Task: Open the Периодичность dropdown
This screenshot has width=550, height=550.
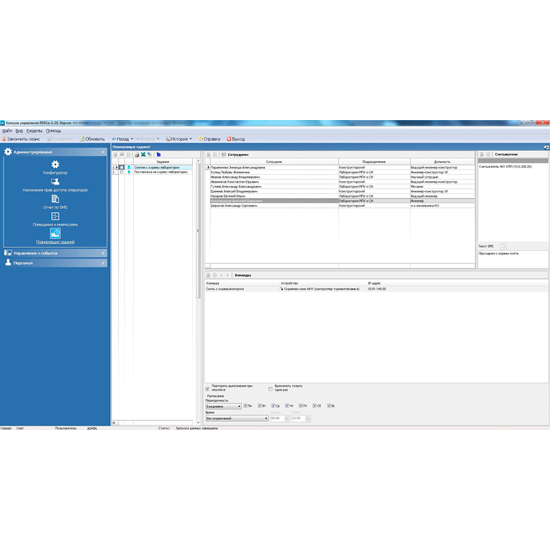Action: [223, 406]
